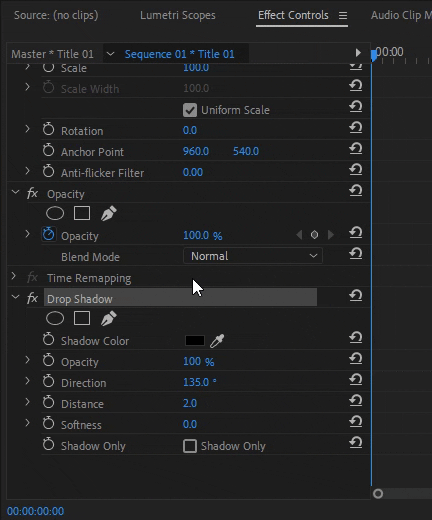Open the Blend Mode dropdown
This screenshot has width=432, height=520.
point(253,256)
